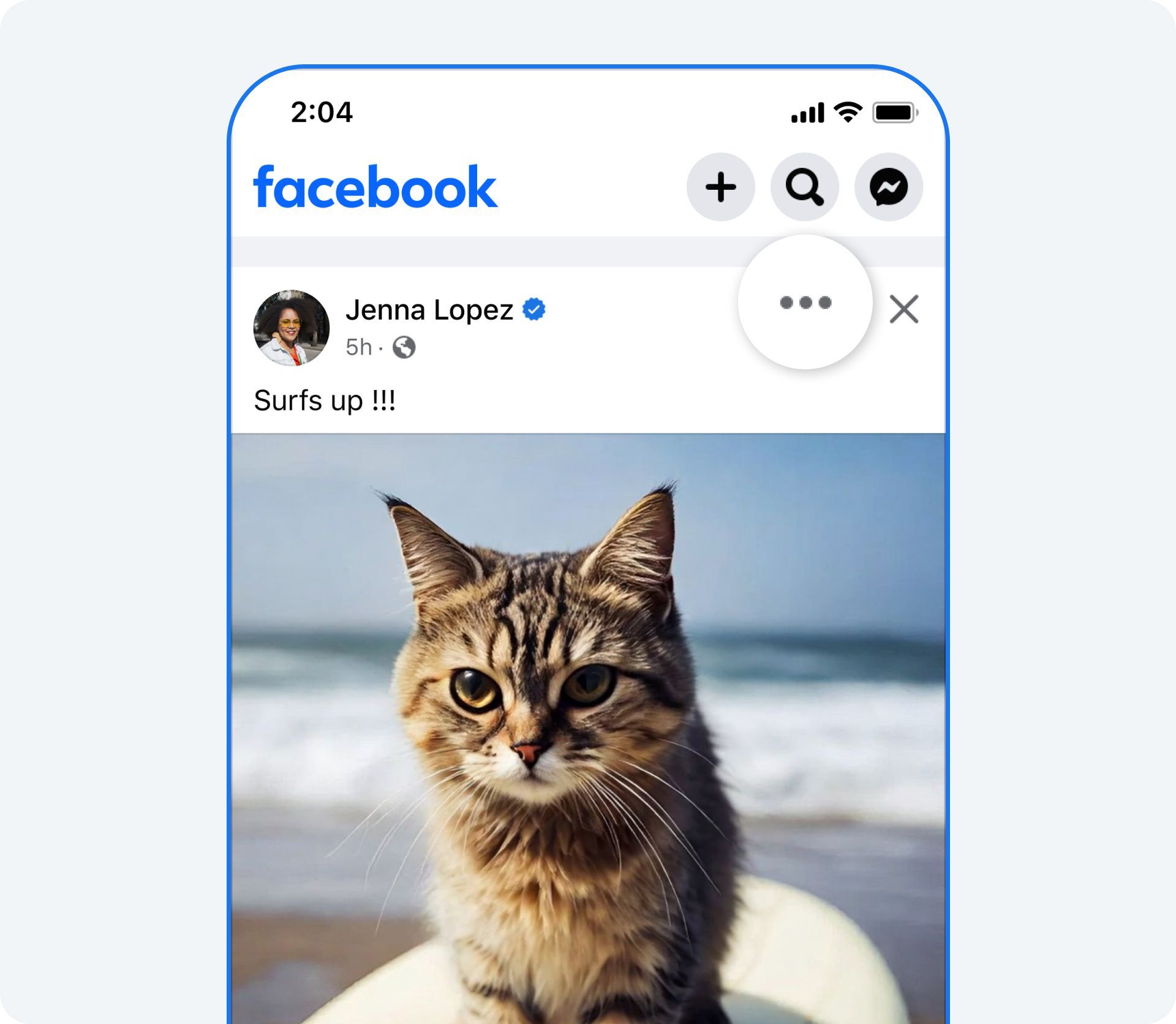View WiFi connection status icon
Image resolution: width=1176 pixels, height=1024 pixels.
point(839,110)
